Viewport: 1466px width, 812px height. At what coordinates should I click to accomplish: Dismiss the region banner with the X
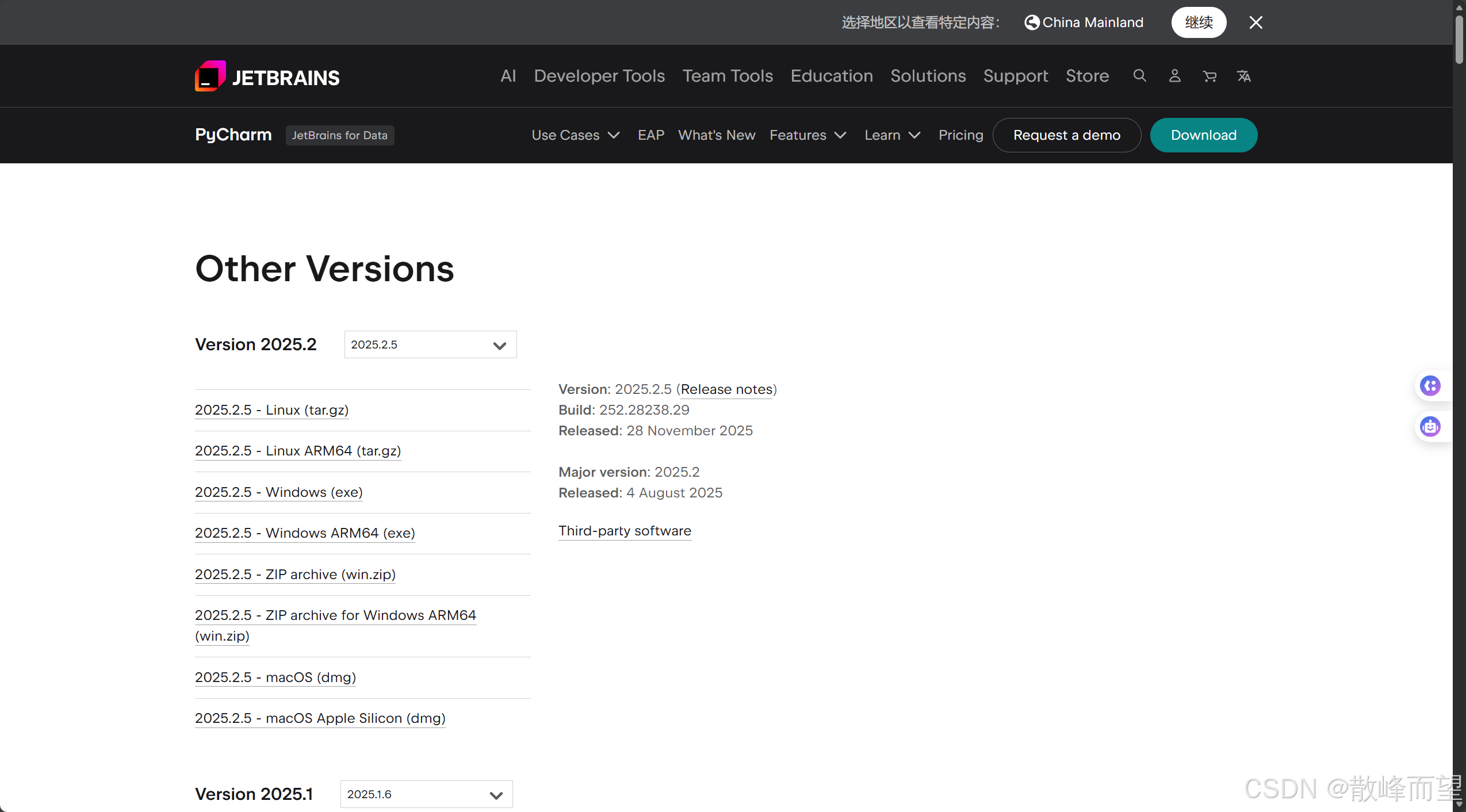click(x=1256, y=22)
